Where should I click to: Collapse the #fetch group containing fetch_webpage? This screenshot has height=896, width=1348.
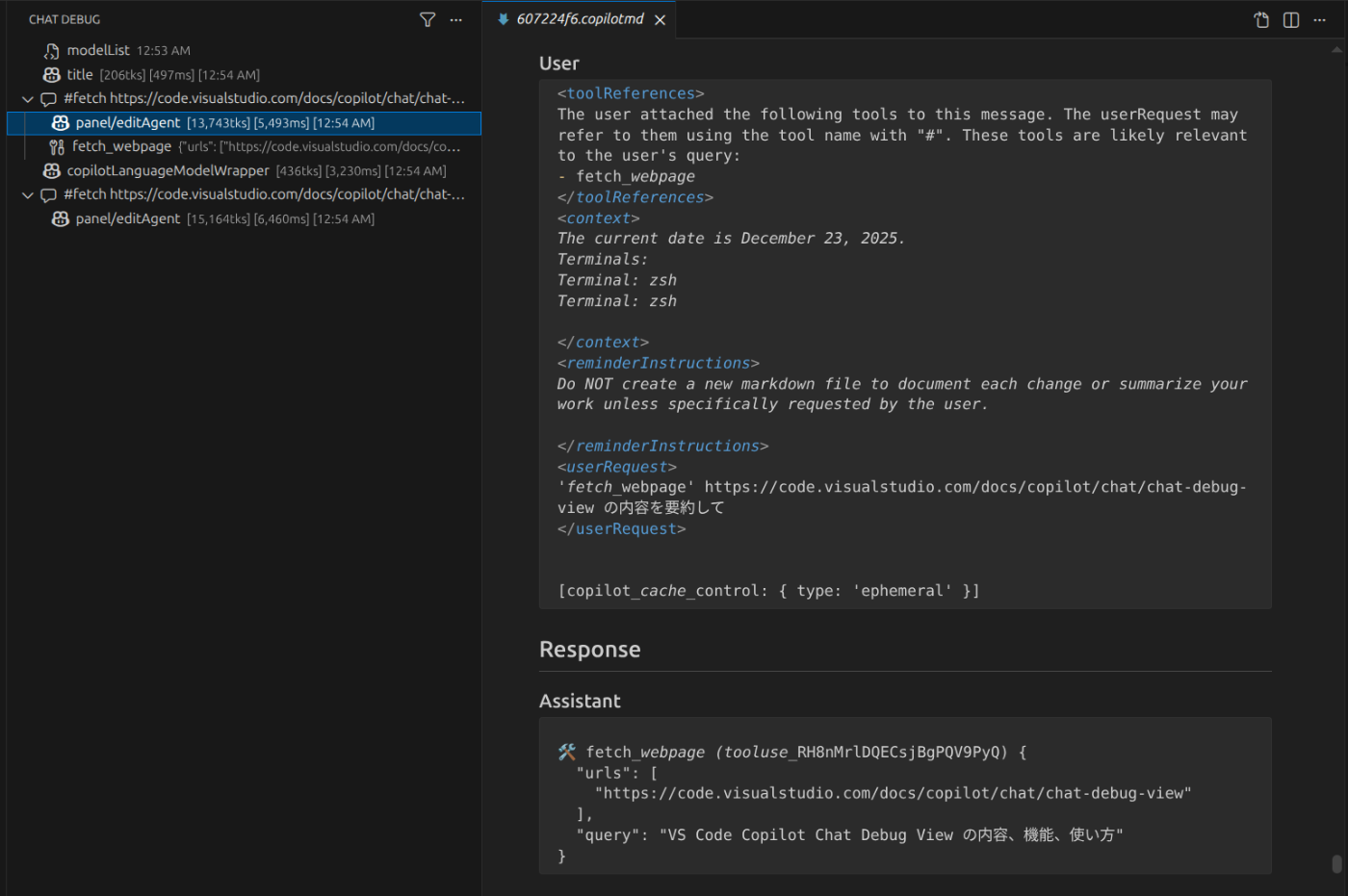click(x=28, y=99)
